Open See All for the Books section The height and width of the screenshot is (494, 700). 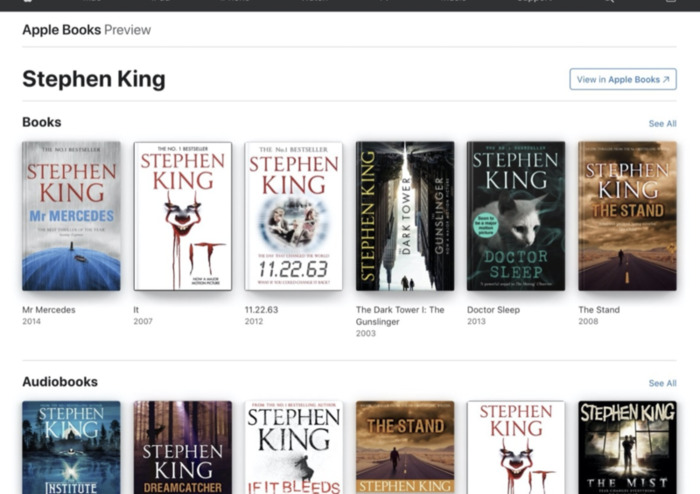tap(662, 124)
